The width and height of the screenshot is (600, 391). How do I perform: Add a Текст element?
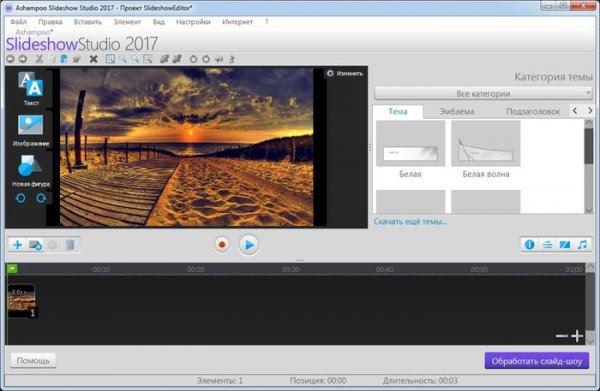click(31, 89)
